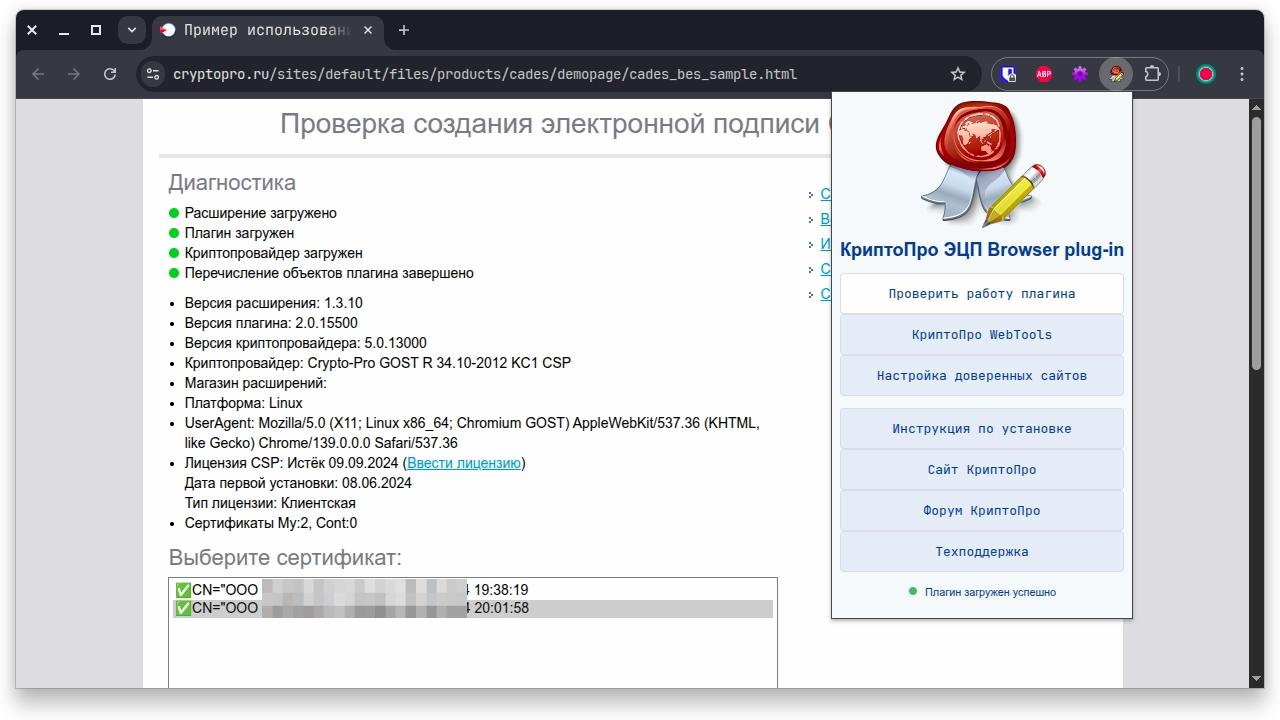Viewport: 1280px width, 720px height.
Task: Open the Adblock Plus extension
Action: click(x=1044, y=74)
